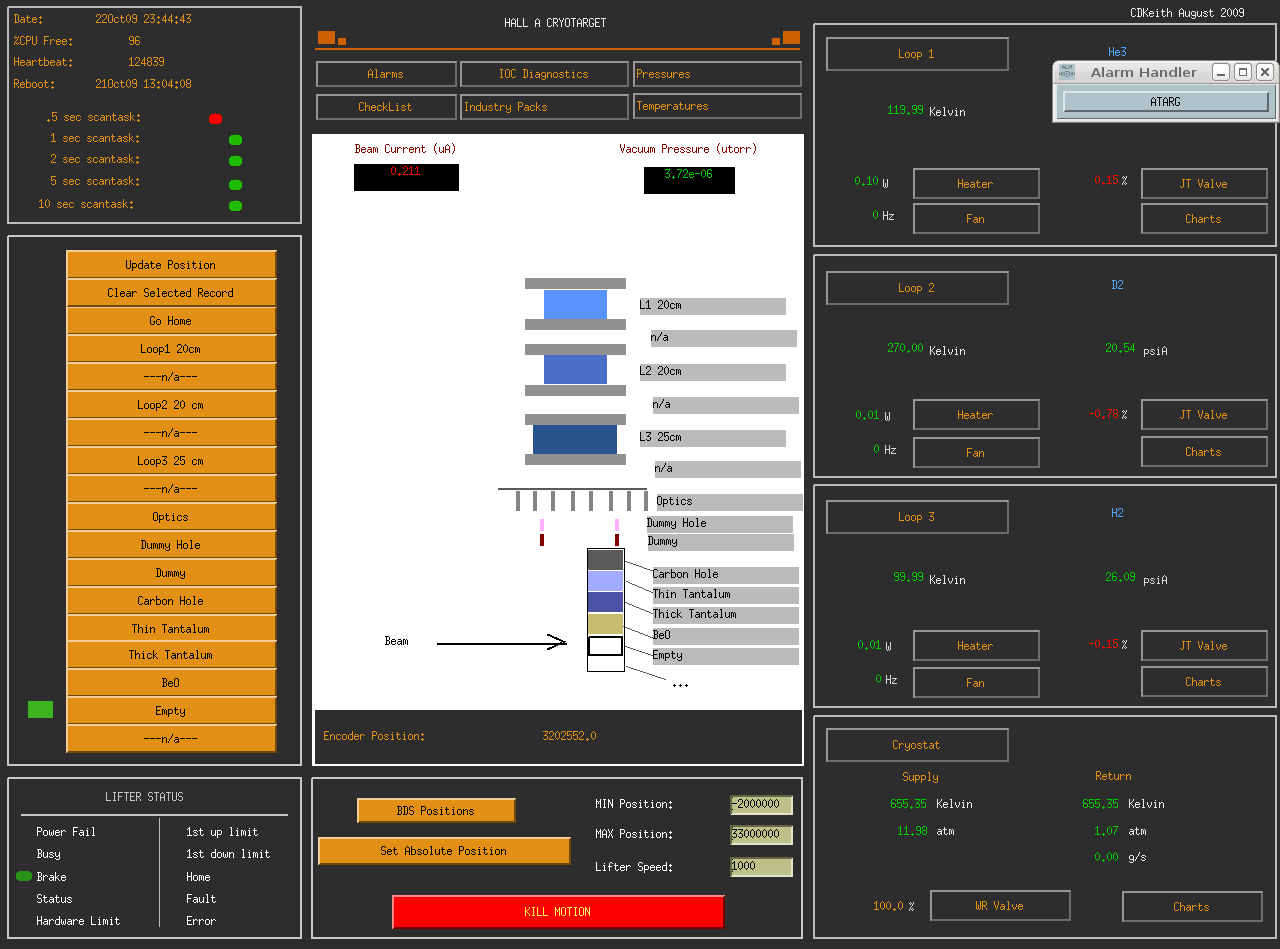Viewport: 1280px width, 949px height.
Task: Open Loop 3 Charts
Action: (x=1204, y=682)
